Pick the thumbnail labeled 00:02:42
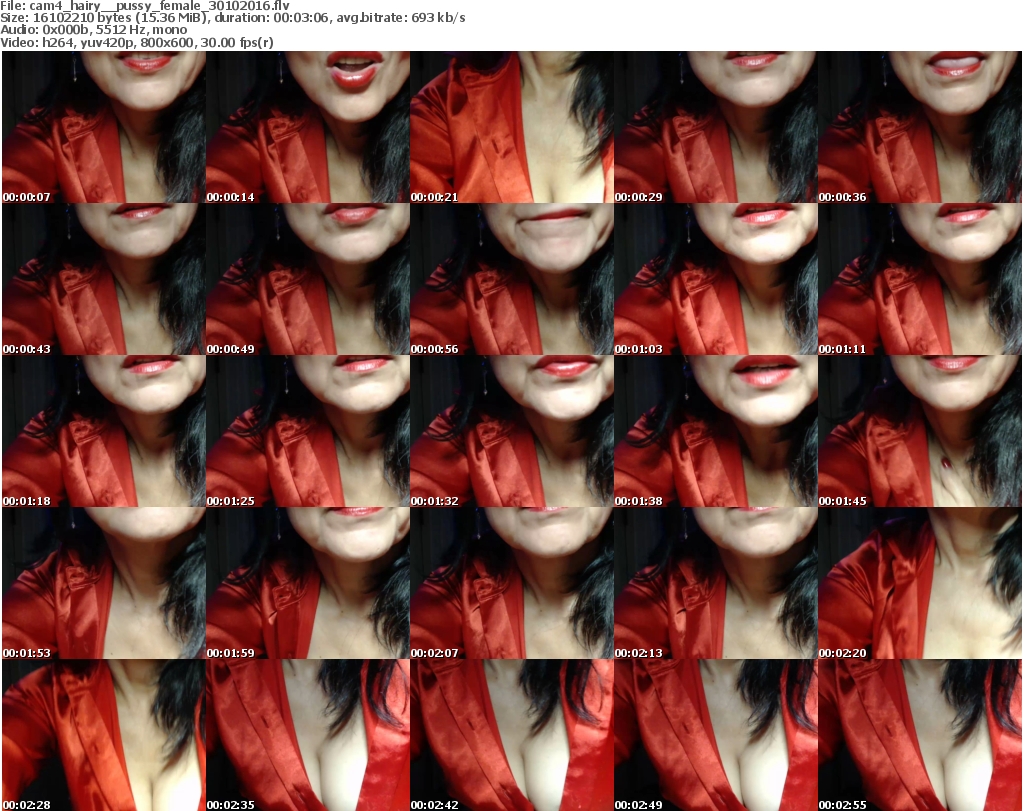The image size is (1024, 811). (x=512, y=736)
